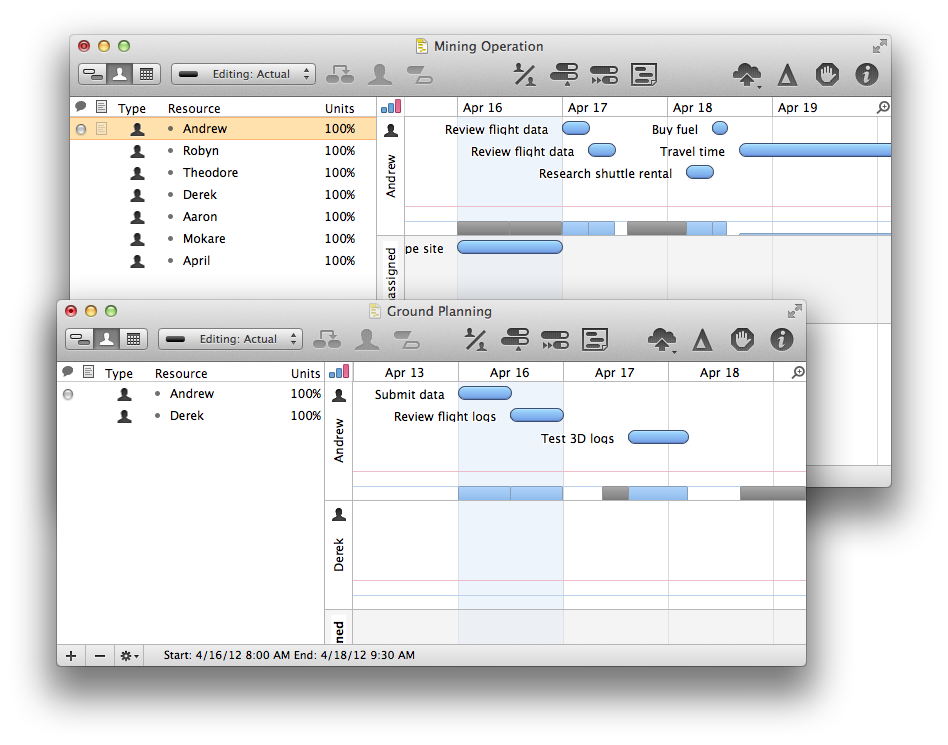Viewport: 948px width, 745px height.
Task: Open Editing: Actual dropdown in Mining Operation
Action: pos(243,74)
